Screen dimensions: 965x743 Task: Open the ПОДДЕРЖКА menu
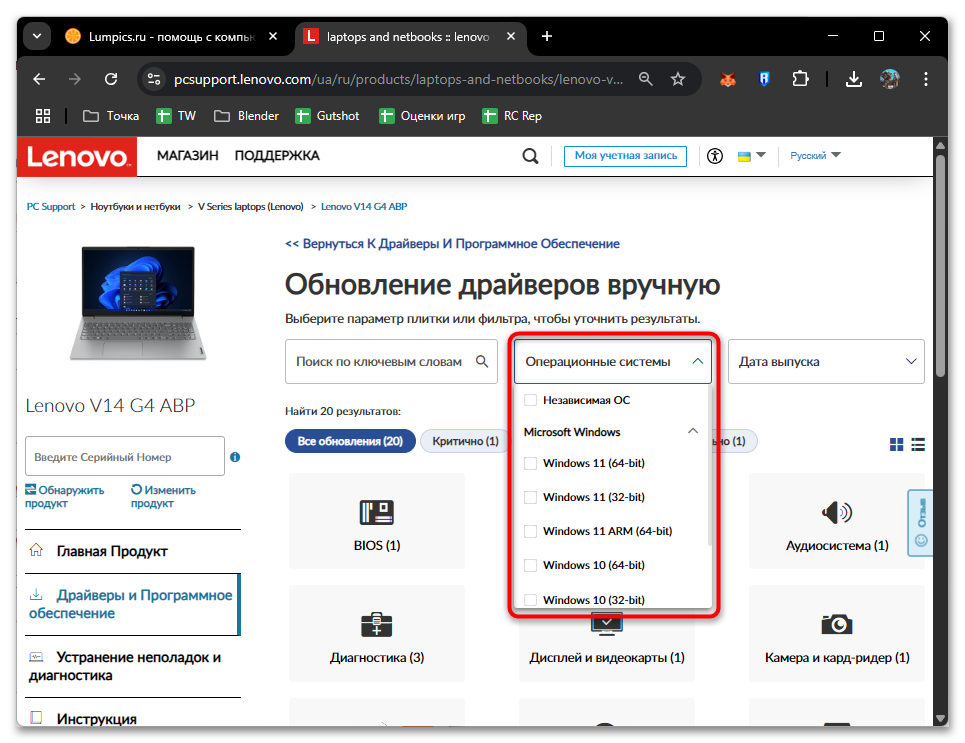(x=277, y=156)
